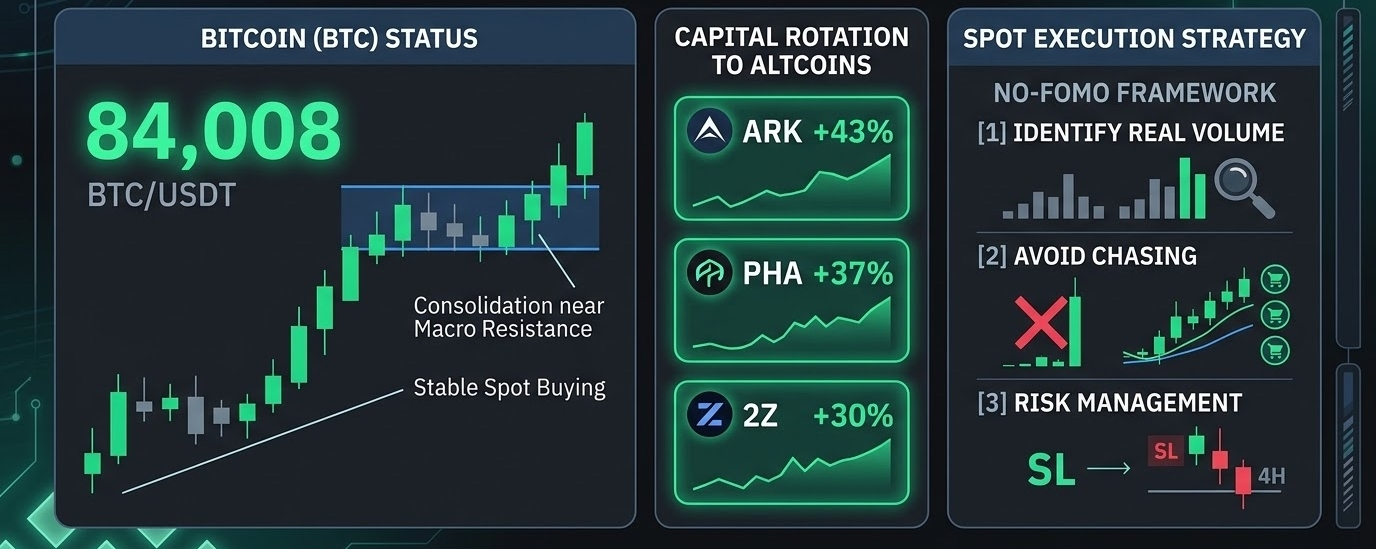Select the ARK +43% card

pos(792,158)
